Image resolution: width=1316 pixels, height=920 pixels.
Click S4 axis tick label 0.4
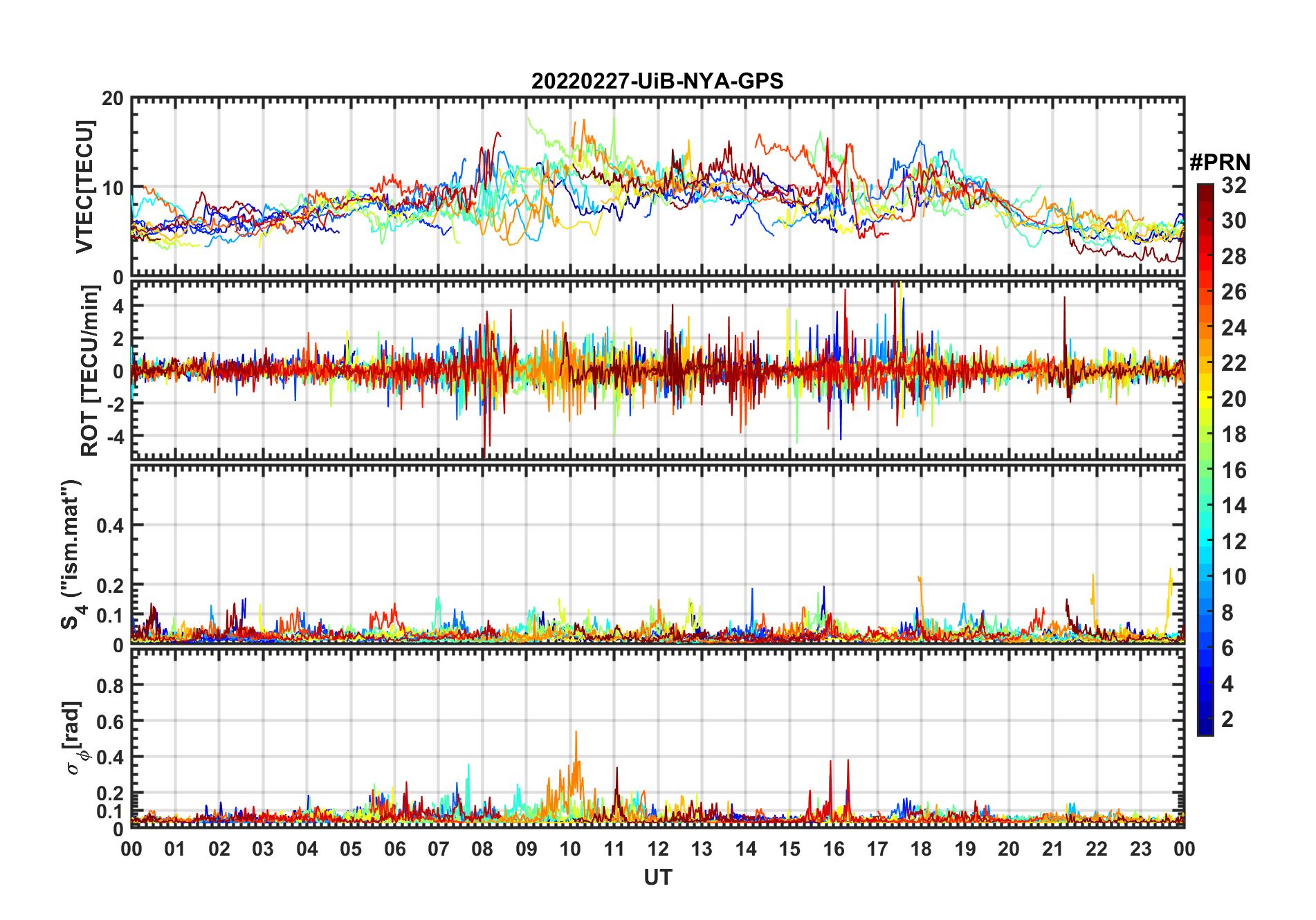click(x=110, y=525)
